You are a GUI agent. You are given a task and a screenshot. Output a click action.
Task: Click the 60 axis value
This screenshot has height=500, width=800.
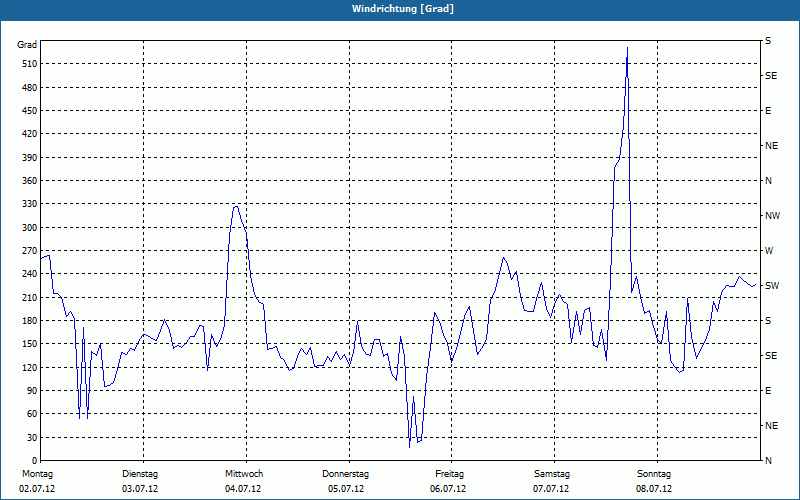(33, 414)
